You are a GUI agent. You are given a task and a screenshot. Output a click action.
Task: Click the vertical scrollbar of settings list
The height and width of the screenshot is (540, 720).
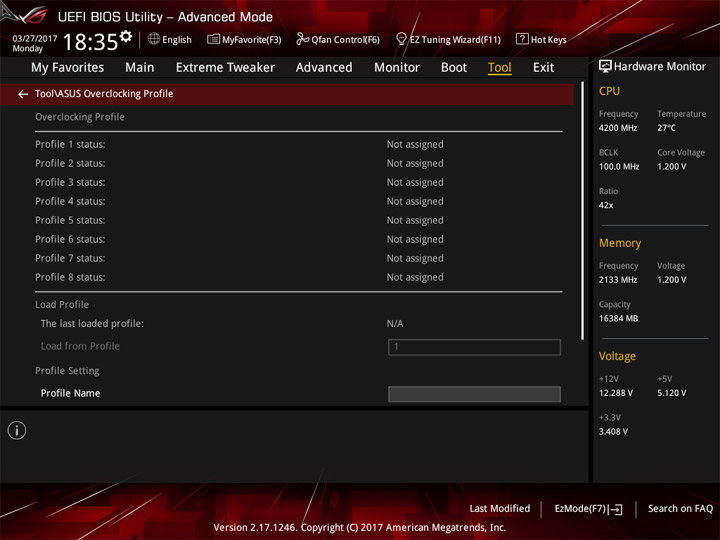pos(583,211)
